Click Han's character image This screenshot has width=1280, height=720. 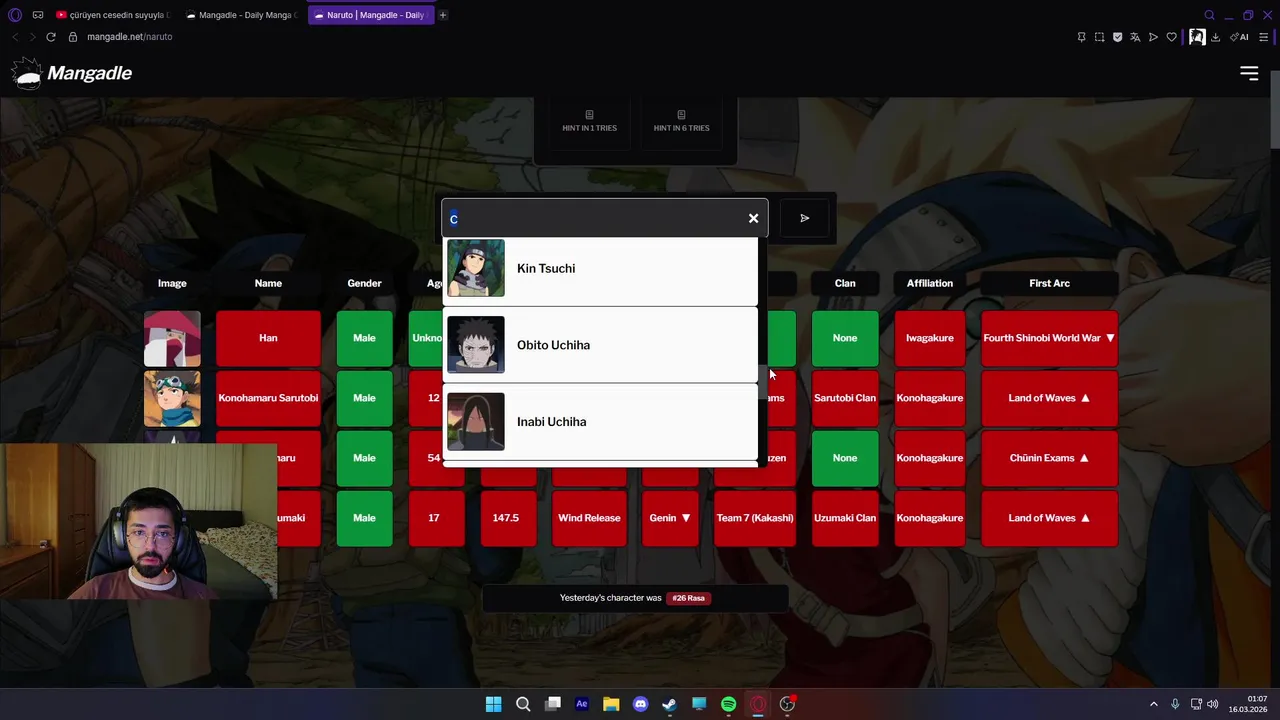tap(172, 338)
